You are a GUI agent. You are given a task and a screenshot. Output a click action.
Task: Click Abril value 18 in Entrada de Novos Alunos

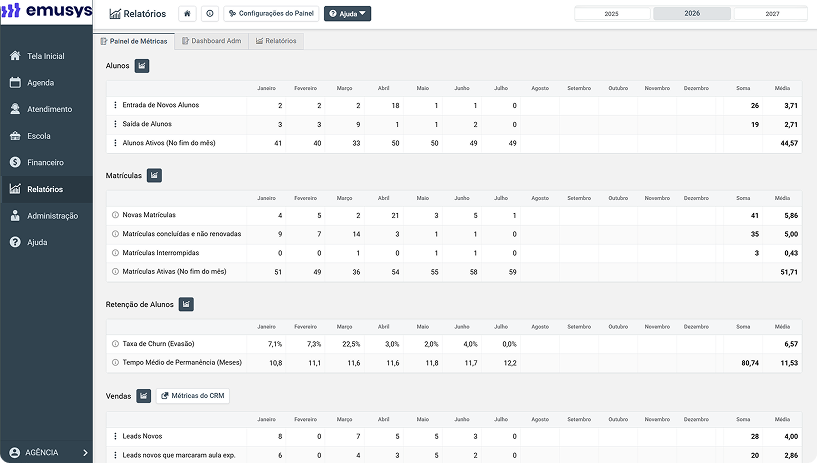pos(395,106)
